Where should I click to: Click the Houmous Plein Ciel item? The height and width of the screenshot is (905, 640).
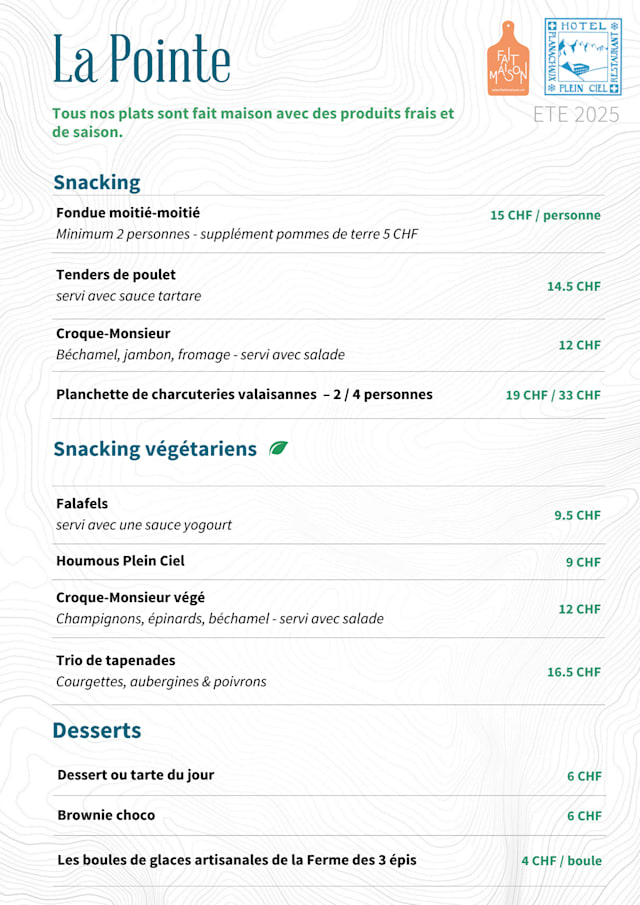click(120, 561)
